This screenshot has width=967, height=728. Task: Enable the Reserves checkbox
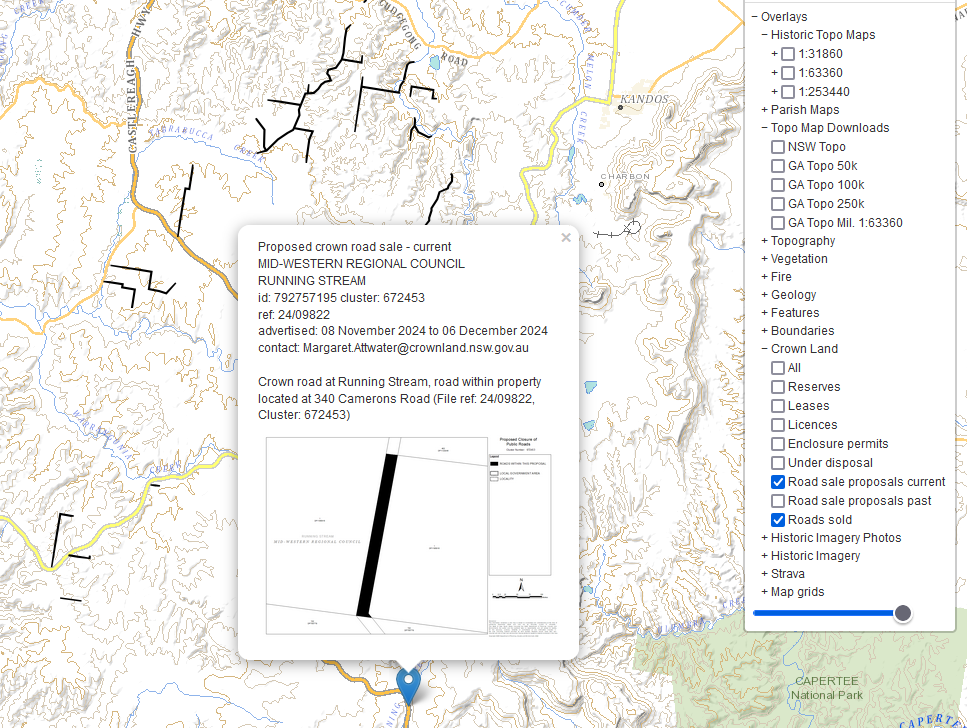[x=778, y=387]
